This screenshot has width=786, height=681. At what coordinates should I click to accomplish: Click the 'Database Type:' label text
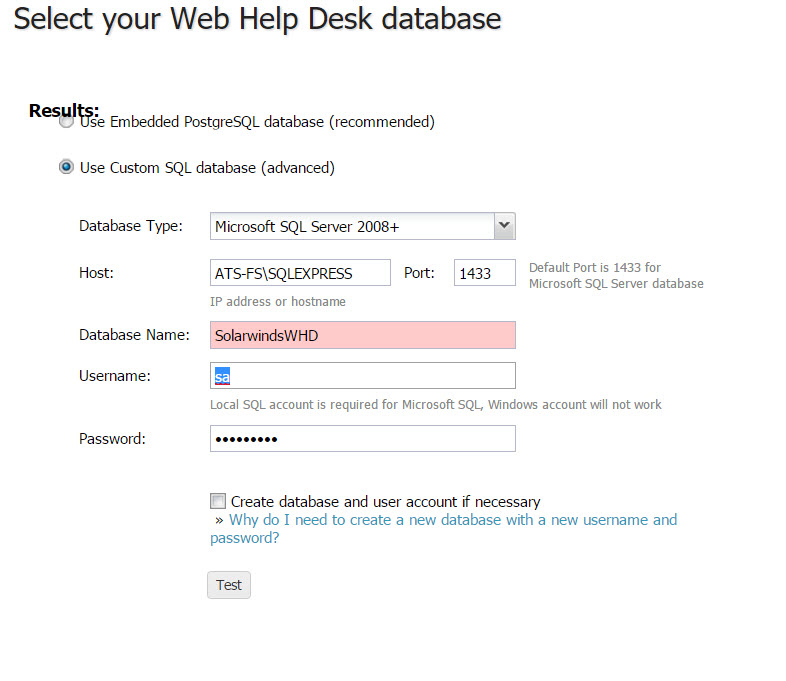click(x=131, y=226)
